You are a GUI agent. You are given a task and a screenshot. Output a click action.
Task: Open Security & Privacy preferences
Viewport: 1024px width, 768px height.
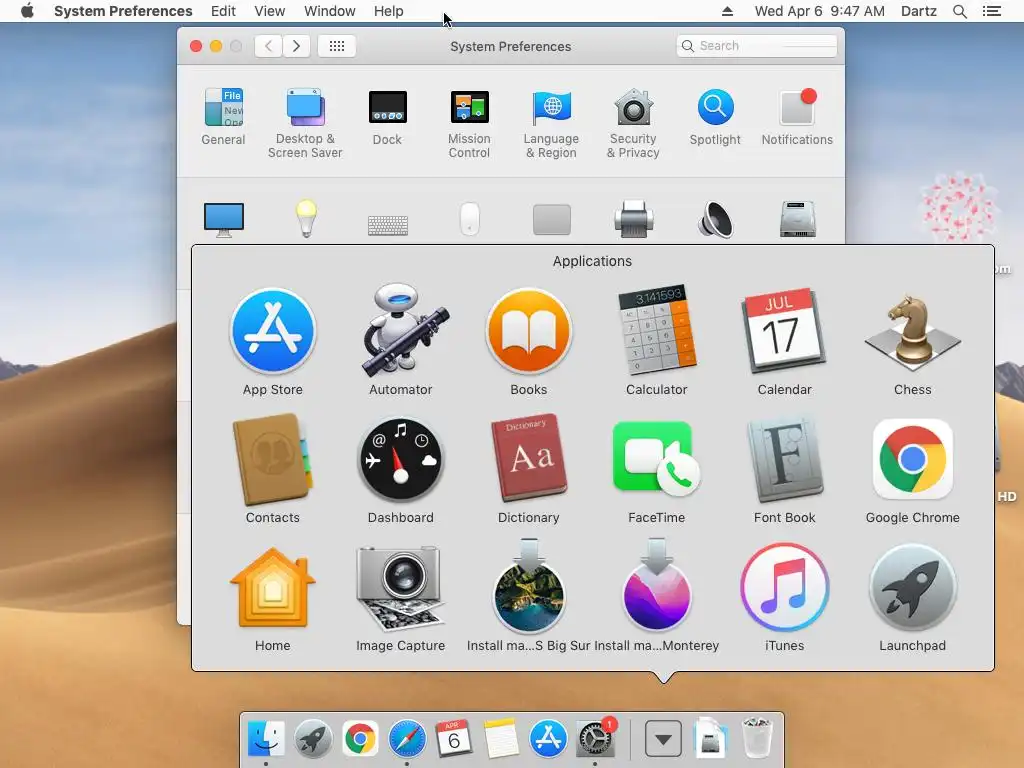coord(633,123)
